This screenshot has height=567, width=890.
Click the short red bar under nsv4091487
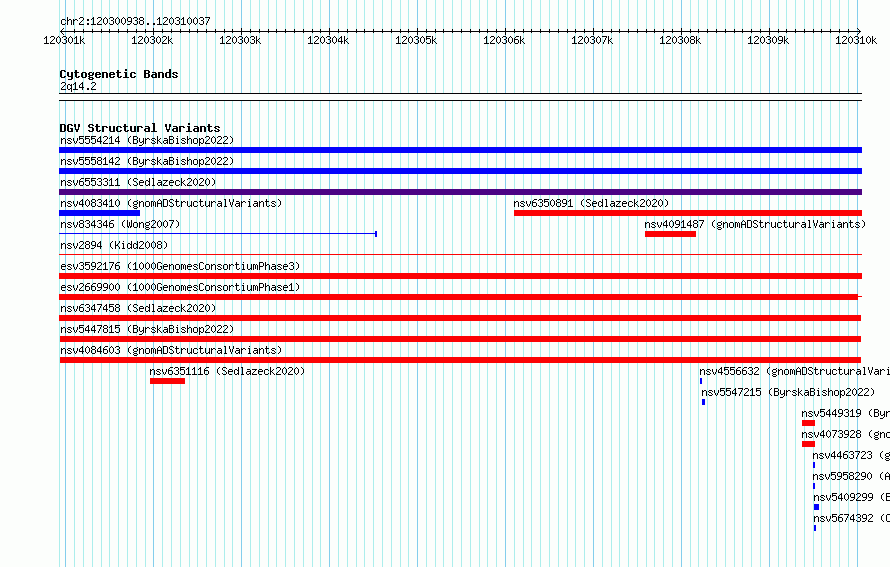coord(670,234)
